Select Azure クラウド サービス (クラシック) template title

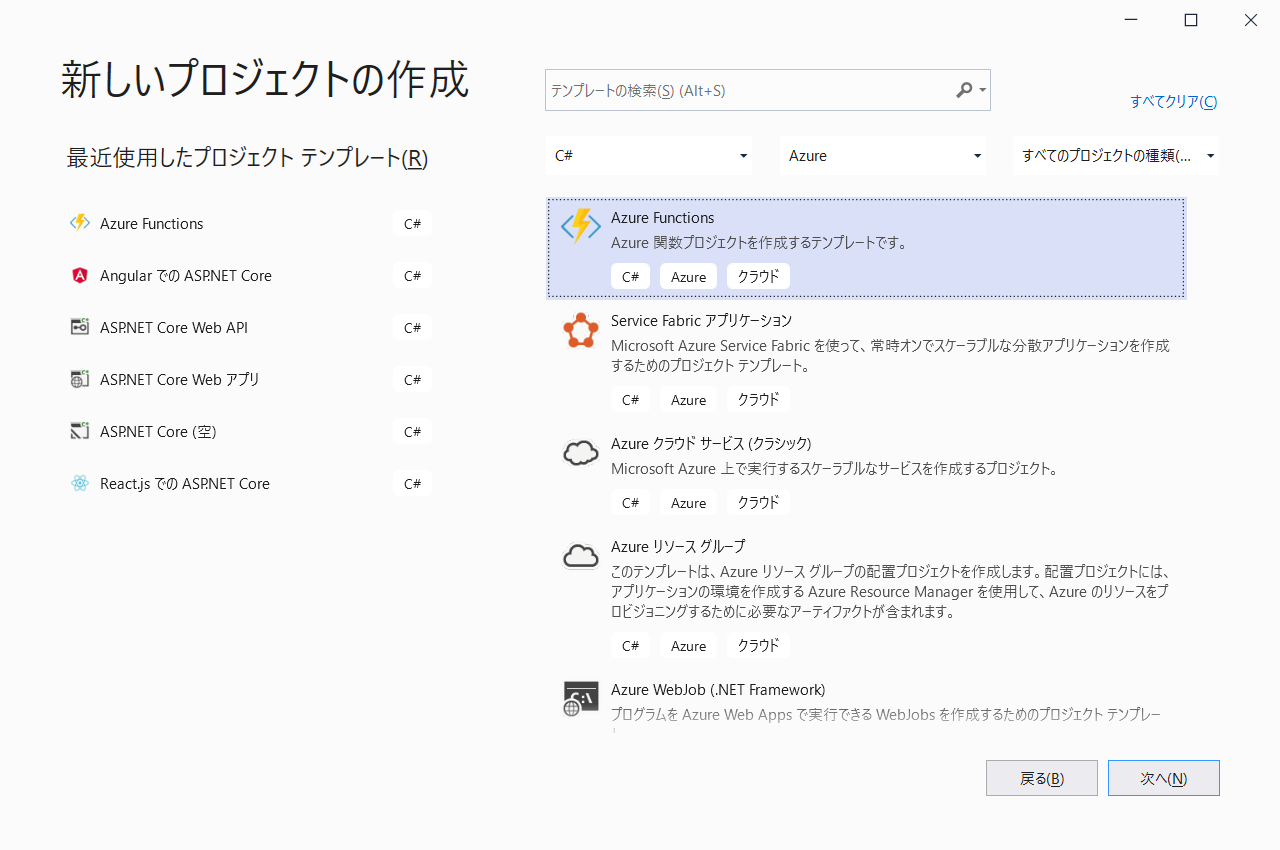pos(711,444)
